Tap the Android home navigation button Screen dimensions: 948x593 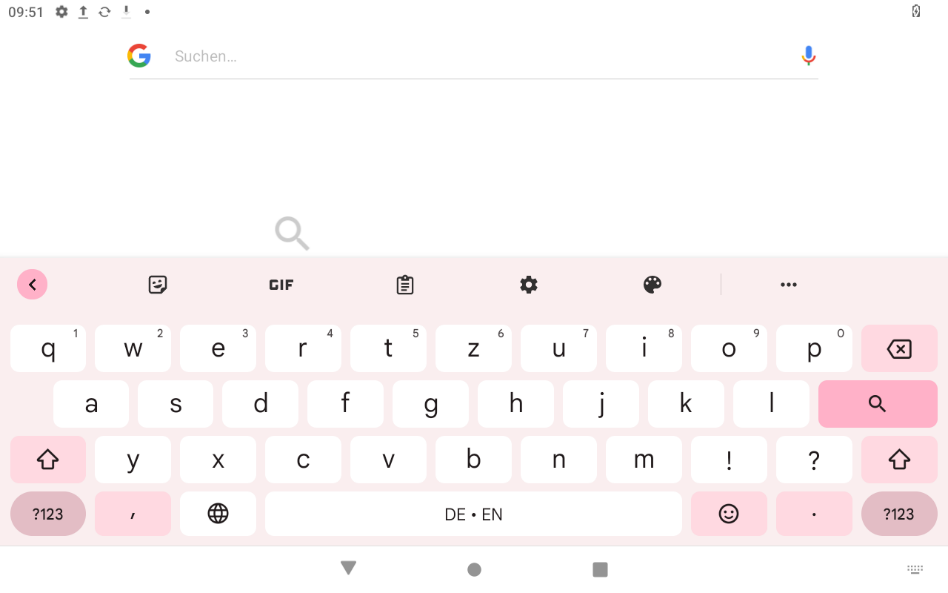point(474,569)
